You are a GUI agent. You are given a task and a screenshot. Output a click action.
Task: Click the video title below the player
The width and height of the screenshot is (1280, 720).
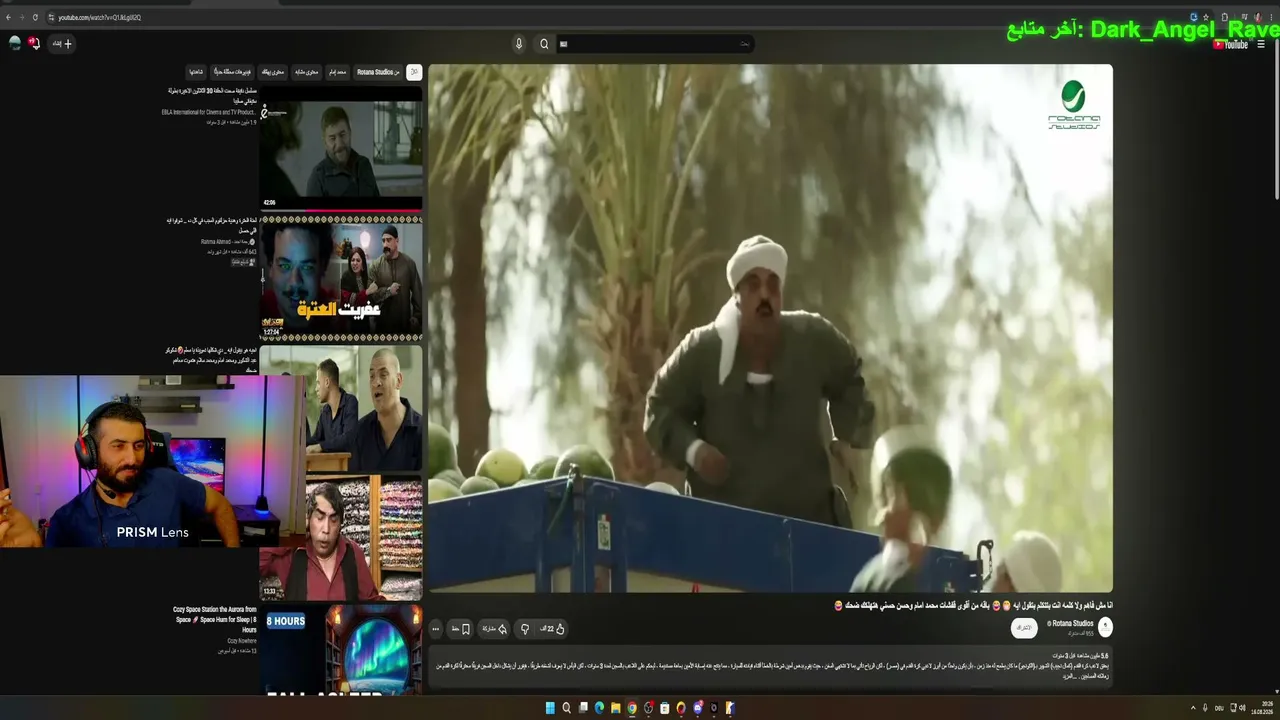point(973,606)
